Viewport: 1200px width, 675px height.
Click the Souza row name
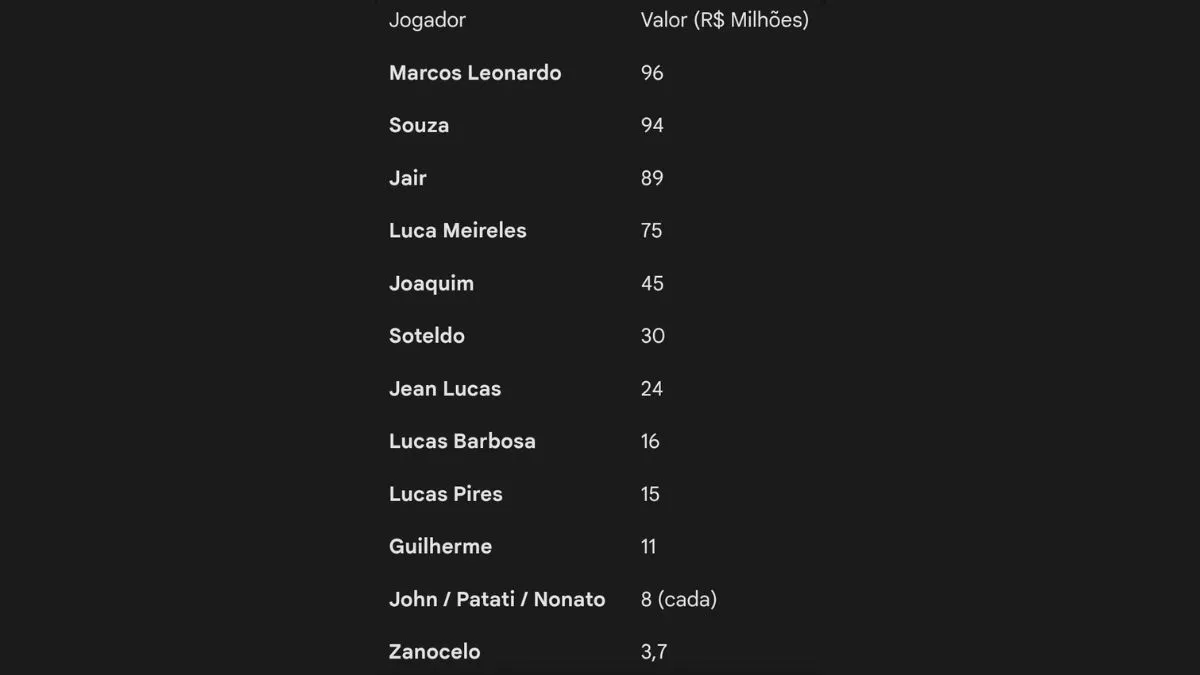pos(419,125)
